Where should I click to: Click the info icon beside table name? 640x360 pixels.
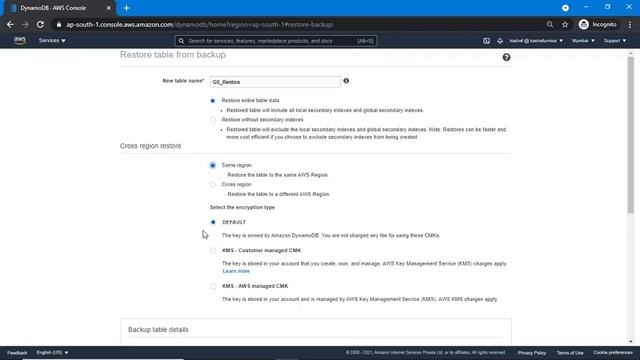coord(346,81)
